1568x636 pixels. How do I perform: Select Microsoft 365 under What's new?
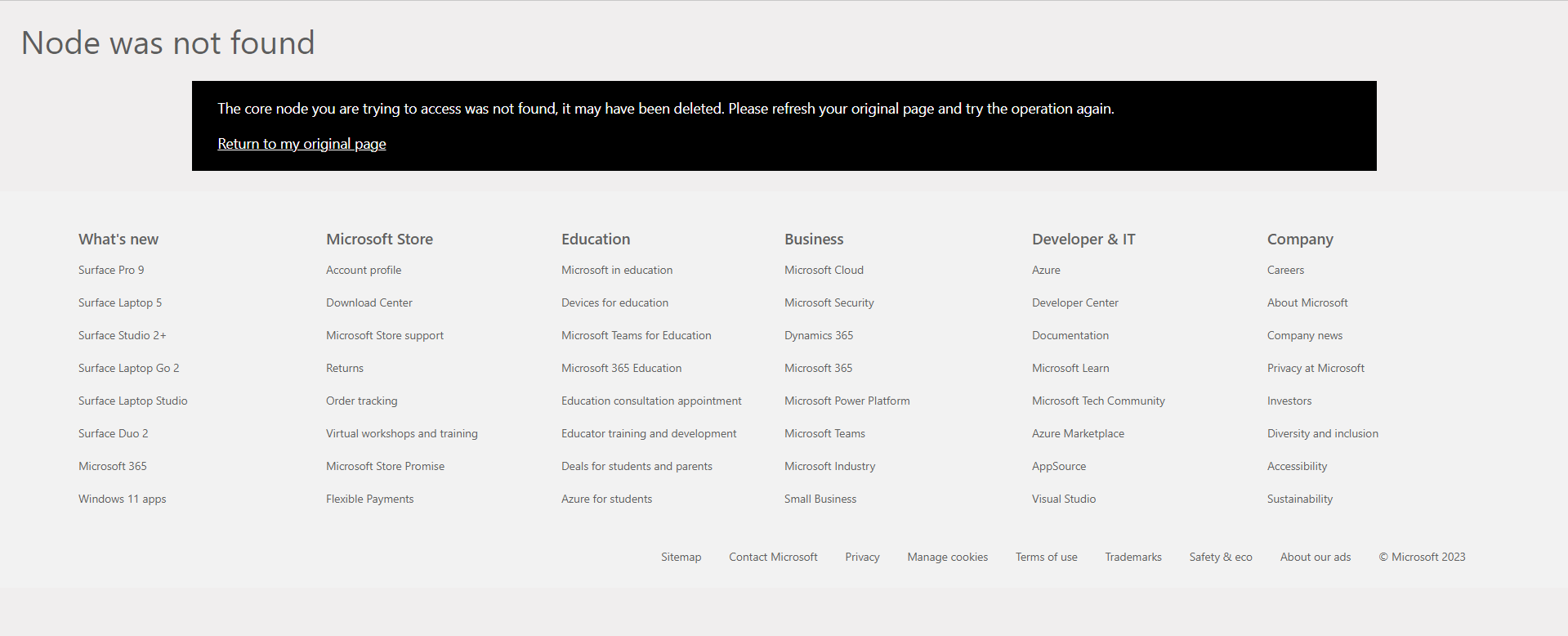(113, 466)
